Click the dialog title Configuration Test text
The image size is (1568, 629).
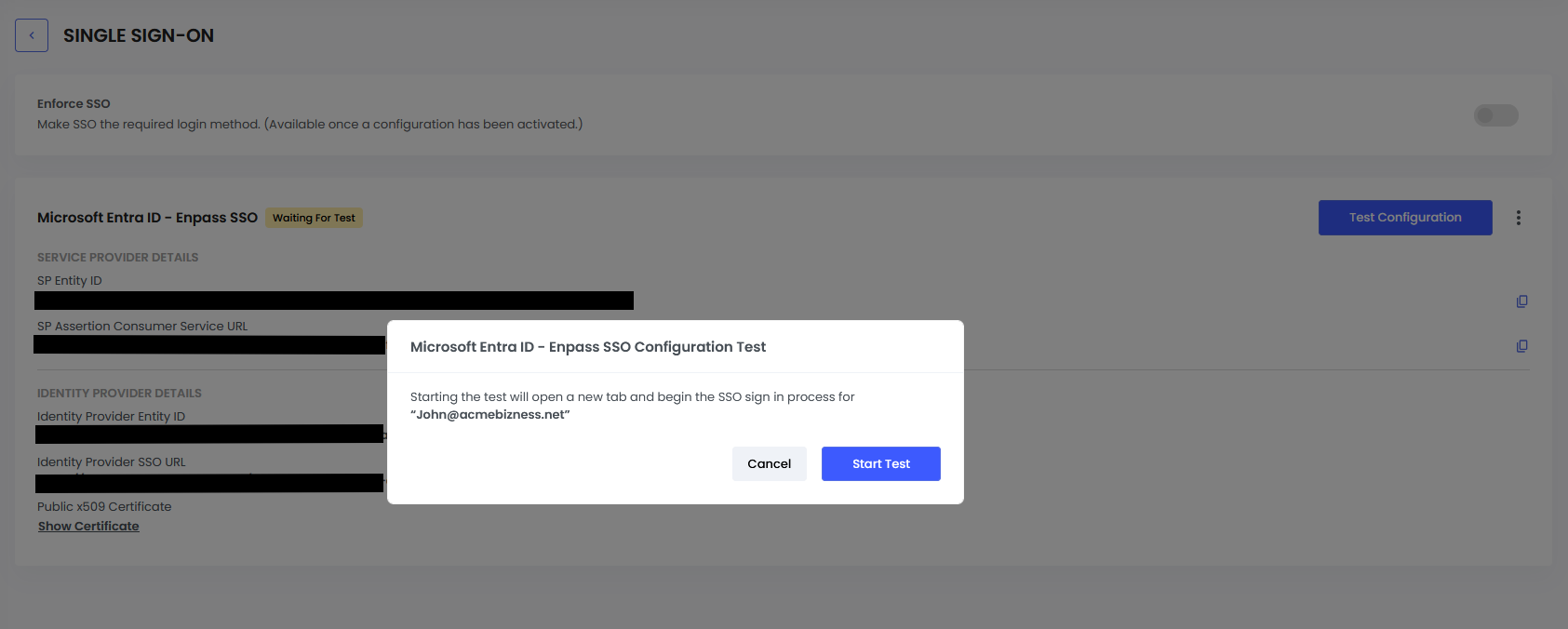click(588, 347)
